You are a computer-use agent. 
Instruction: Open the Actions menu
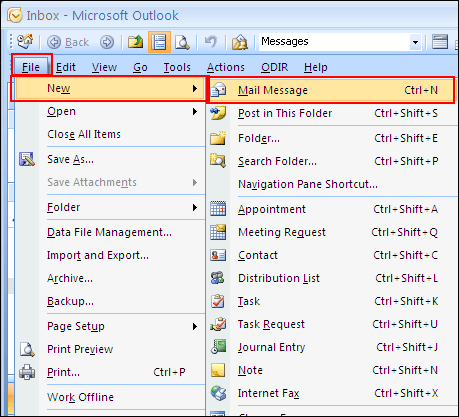226,67
